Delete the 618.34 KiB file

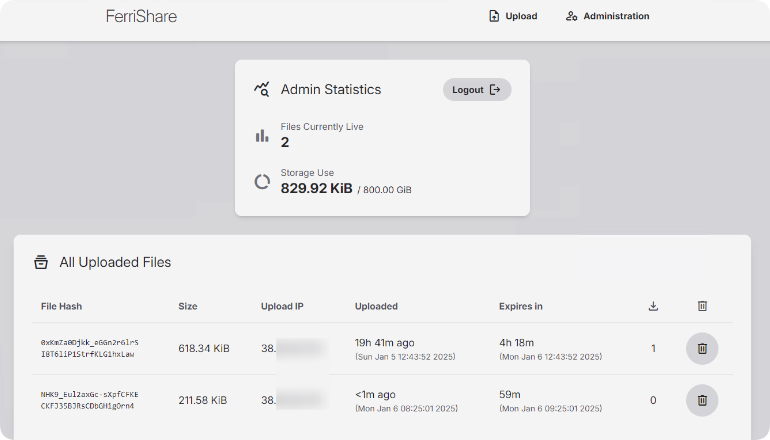(702, 349)
